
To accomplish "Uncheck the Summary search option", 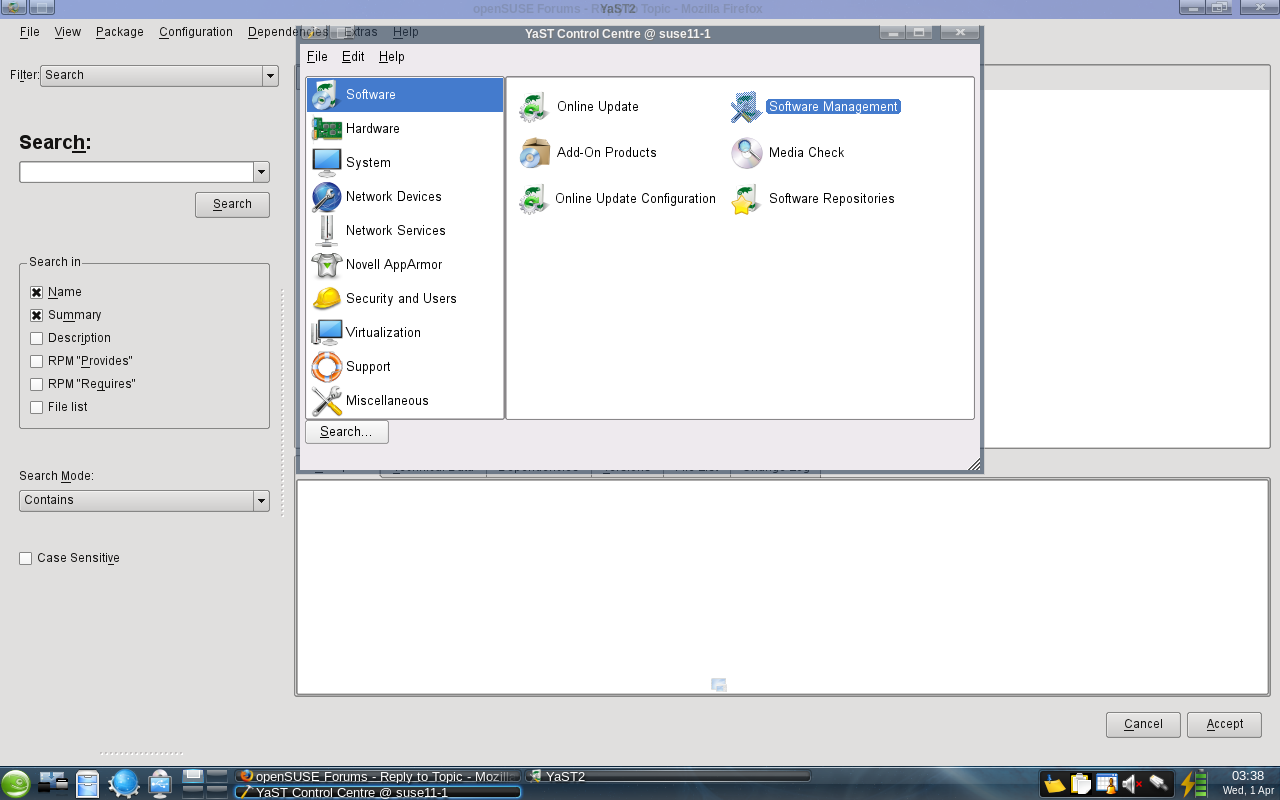I will pos(37,315).
